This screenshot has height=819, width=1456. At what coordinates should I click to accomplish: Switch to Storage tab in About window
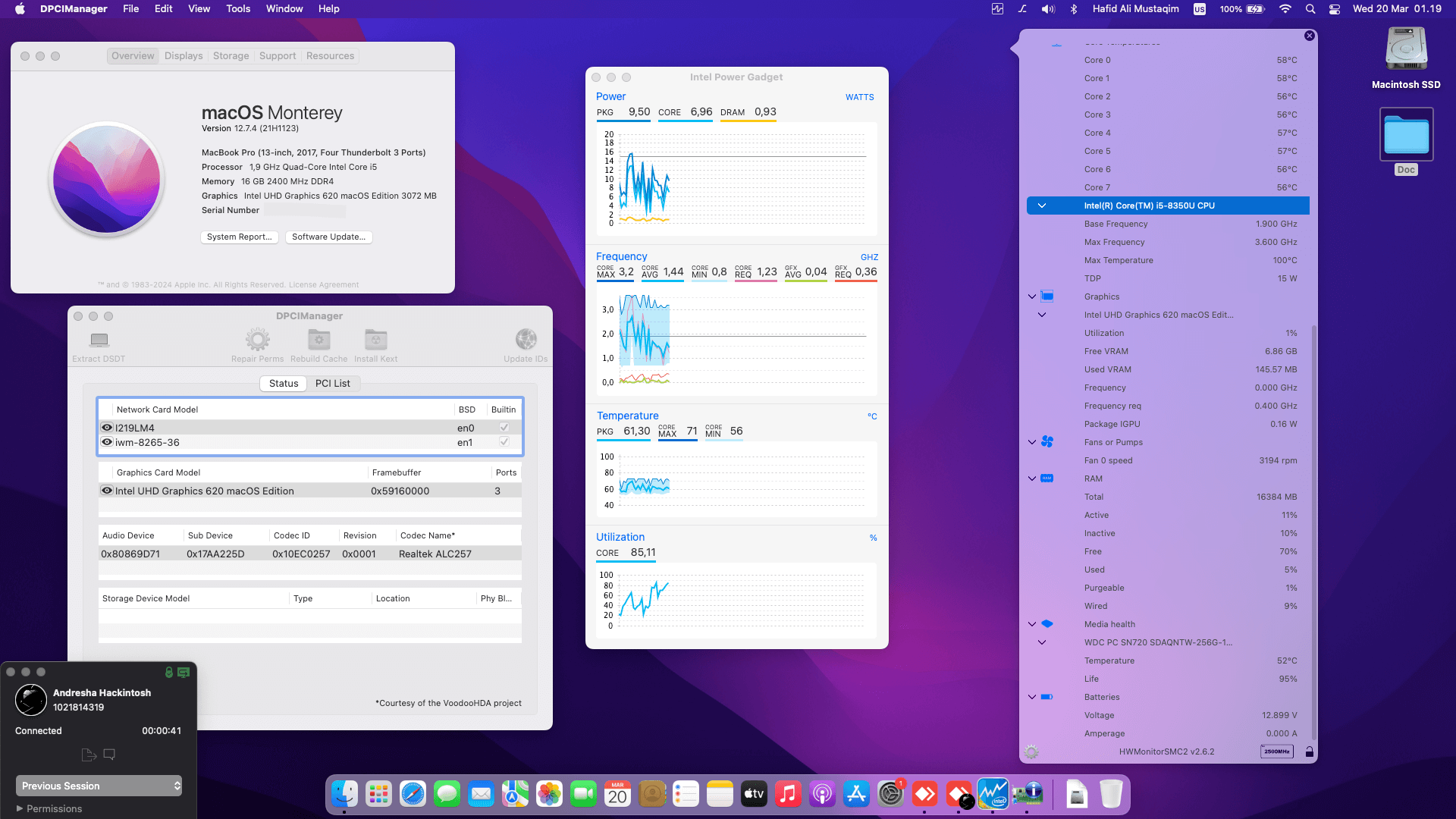point(231,56)
